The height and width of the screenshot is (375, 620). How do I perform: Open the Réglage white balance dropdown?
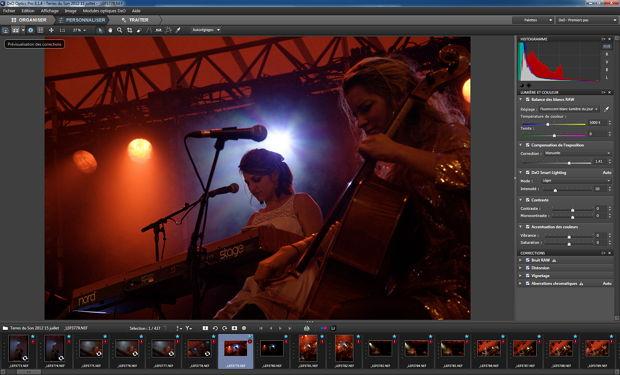pos(569,109)
